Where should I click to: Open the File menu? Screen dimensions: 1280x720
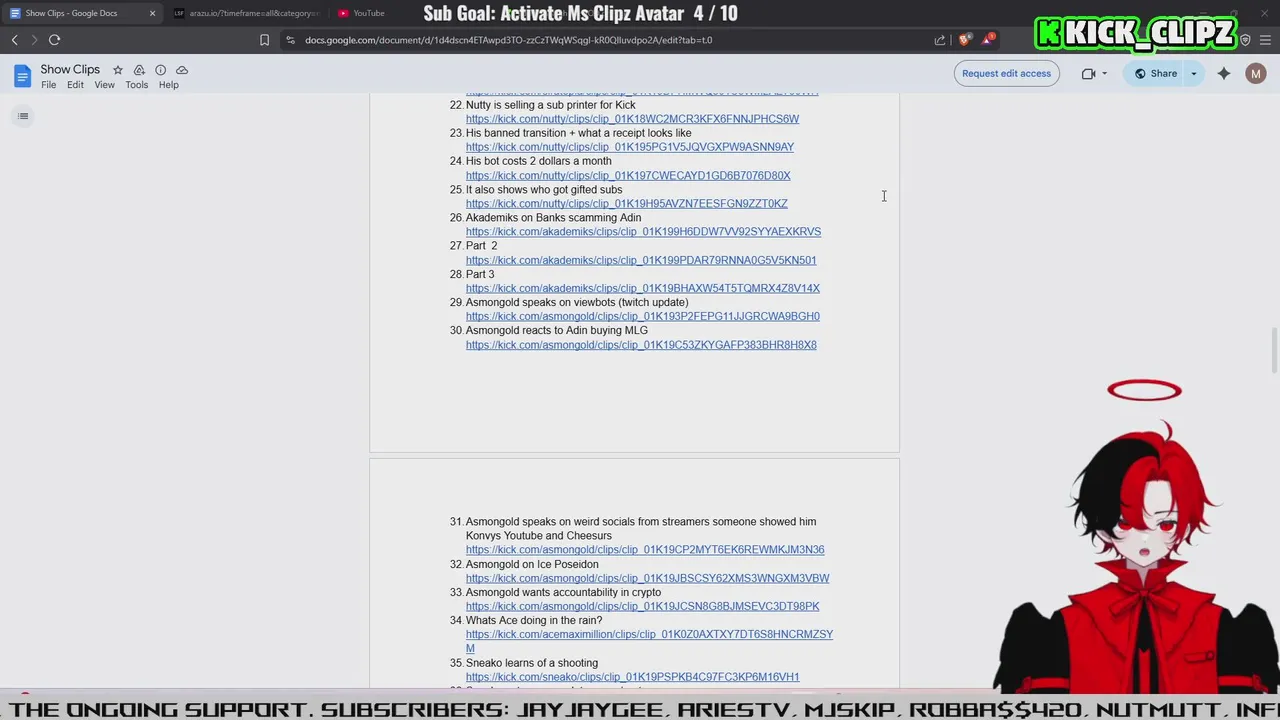tap(48, 85)
